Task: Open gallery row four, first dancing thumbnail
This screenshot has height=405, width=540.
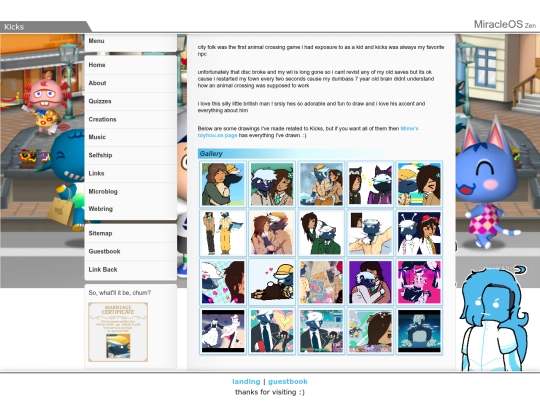Action: [x=223, y=331]
